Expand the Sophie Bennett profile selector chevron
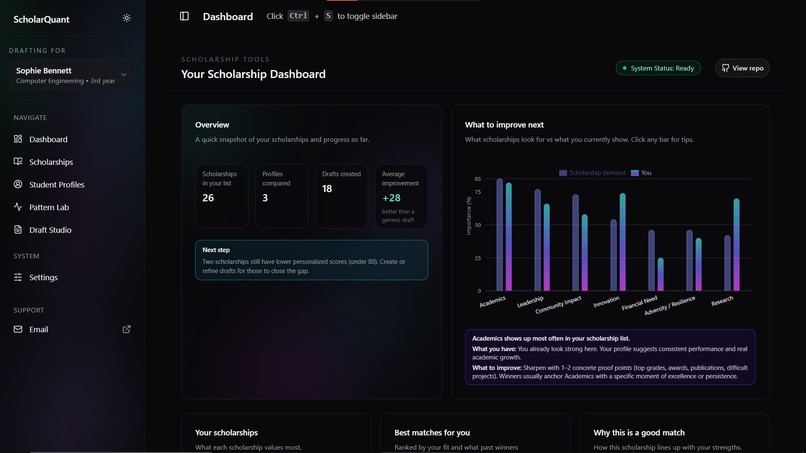The width and height of the screenshot is (806, 453). (124, 75)
